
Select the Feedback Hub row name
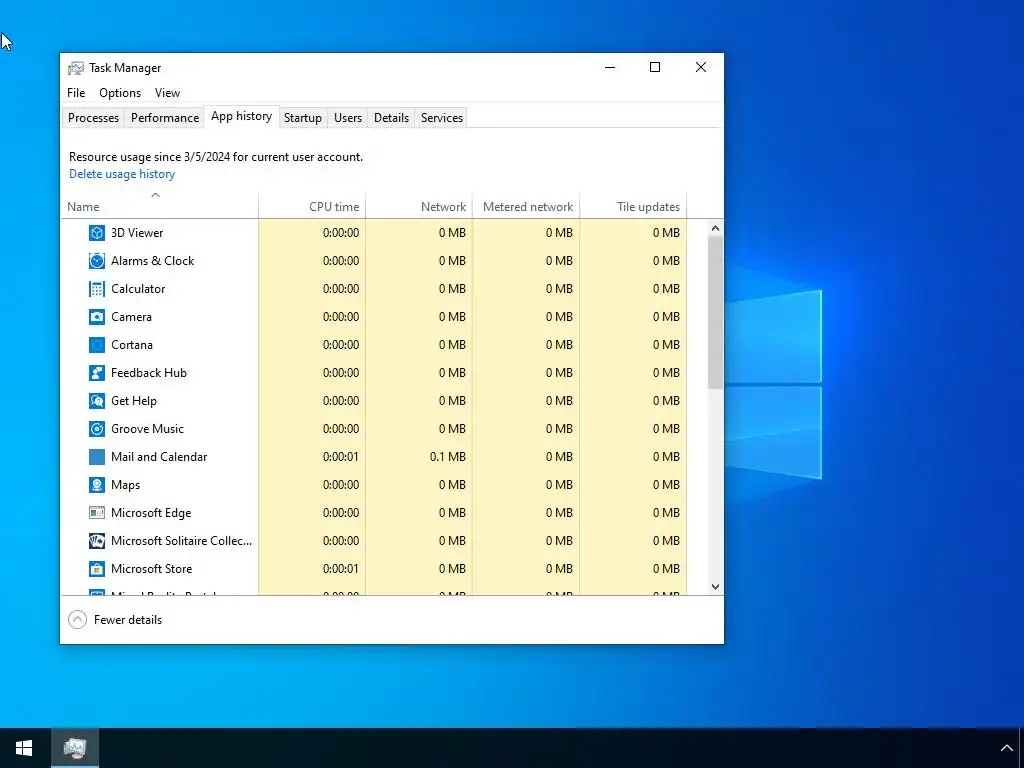(149, 373)
